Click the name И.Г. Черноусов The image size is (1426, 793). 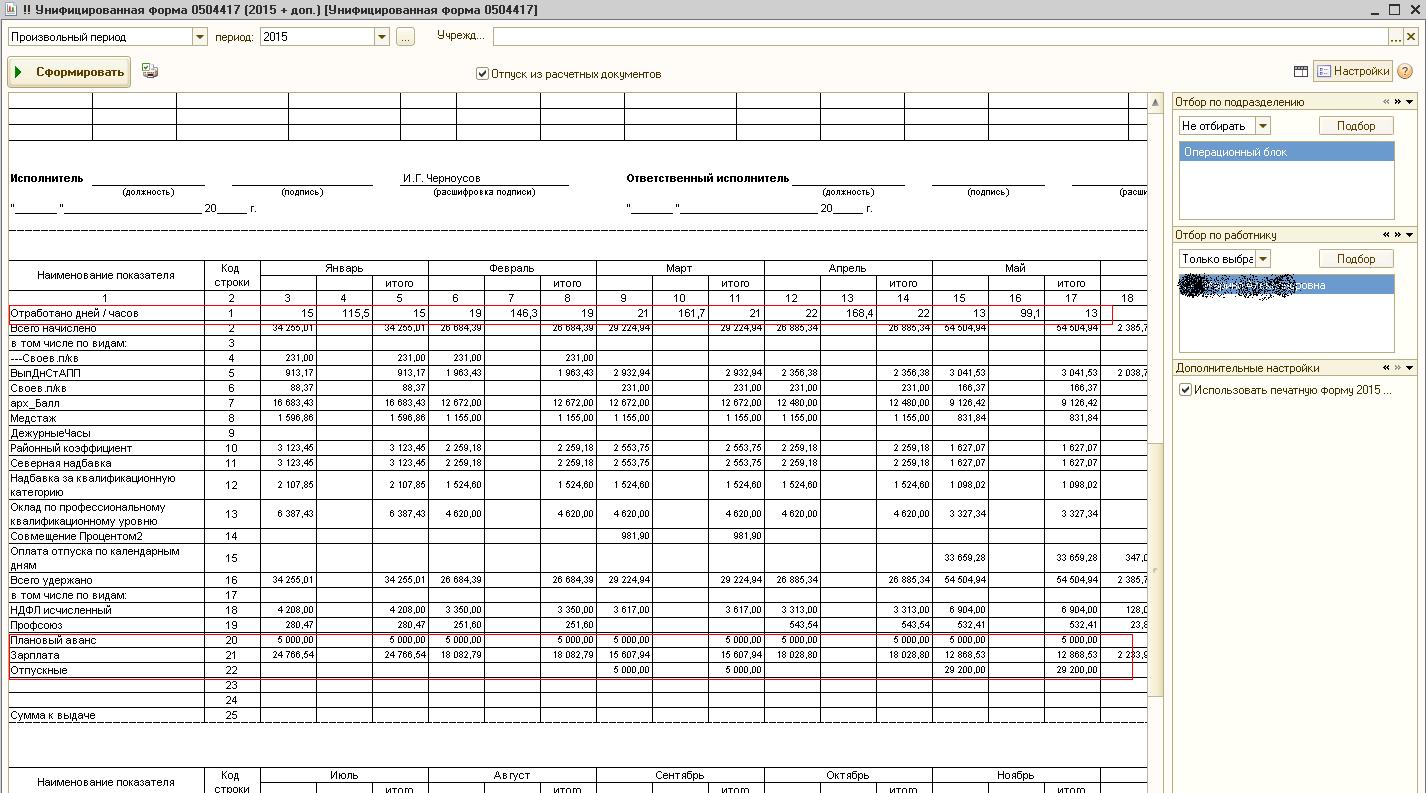[x=441, y=178]
